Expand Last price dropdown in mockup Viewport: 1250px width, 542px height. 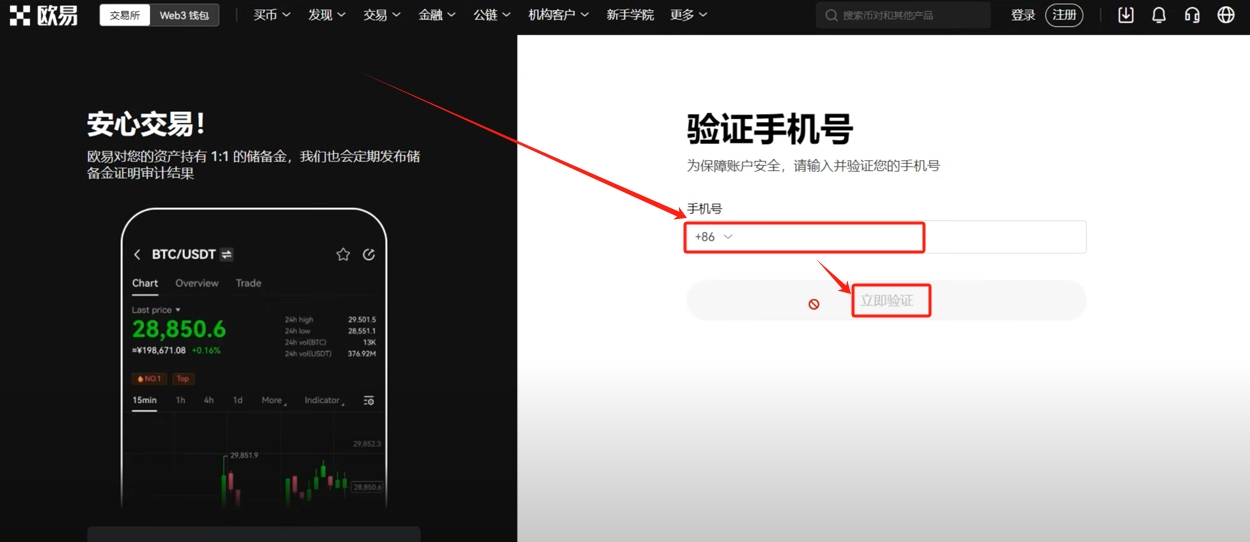tap(156, 310)
